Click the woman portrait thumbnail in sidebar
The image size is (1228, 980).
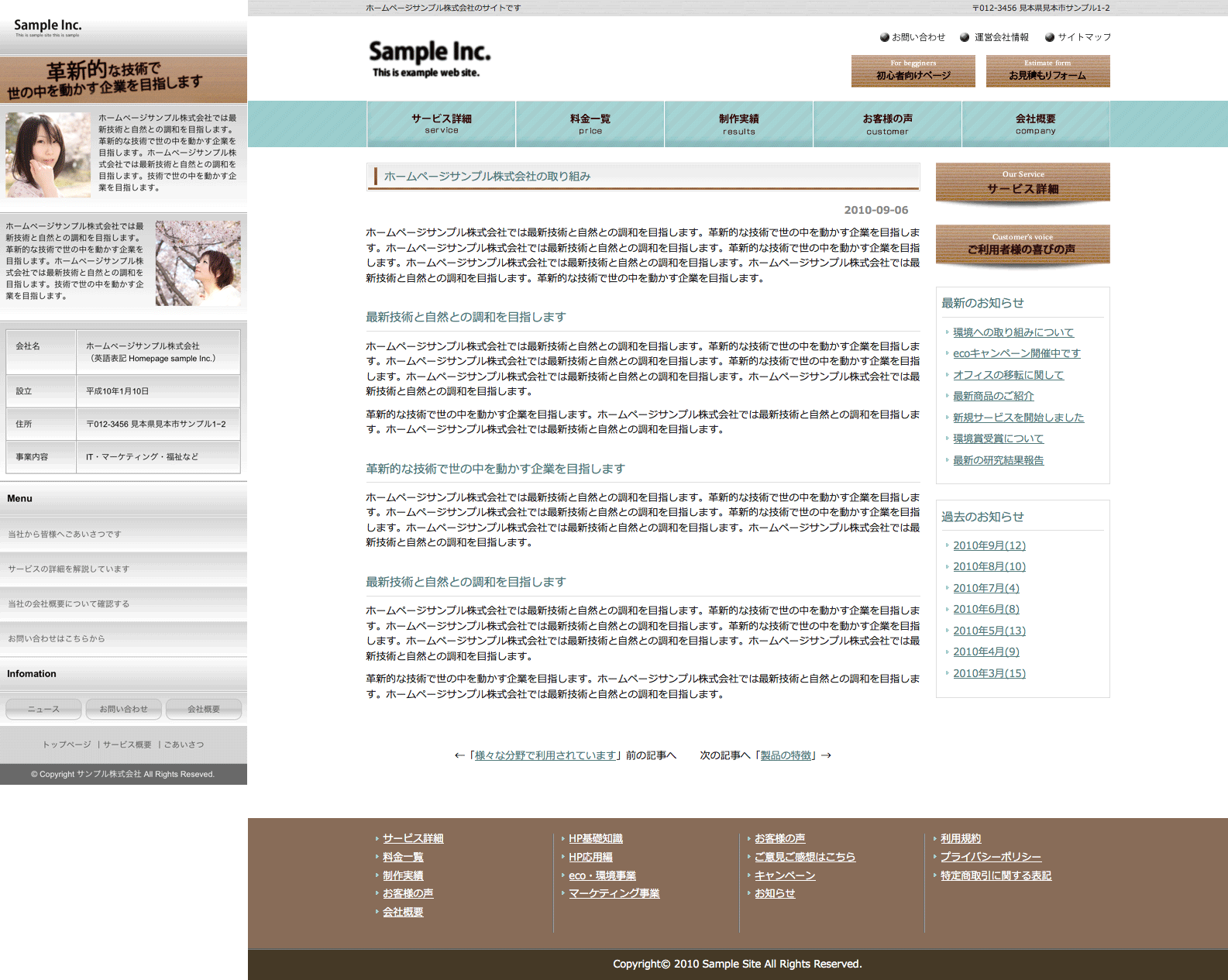[48, 155]
